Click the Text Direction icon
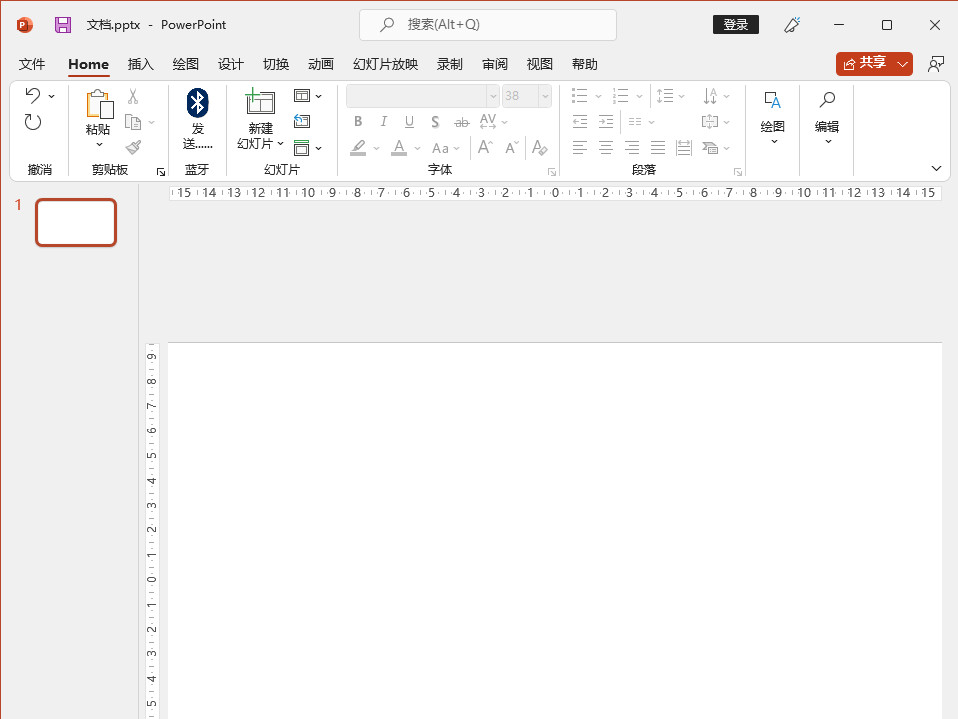958x719 pixels. pyautogui.click(x=710, y=95)
